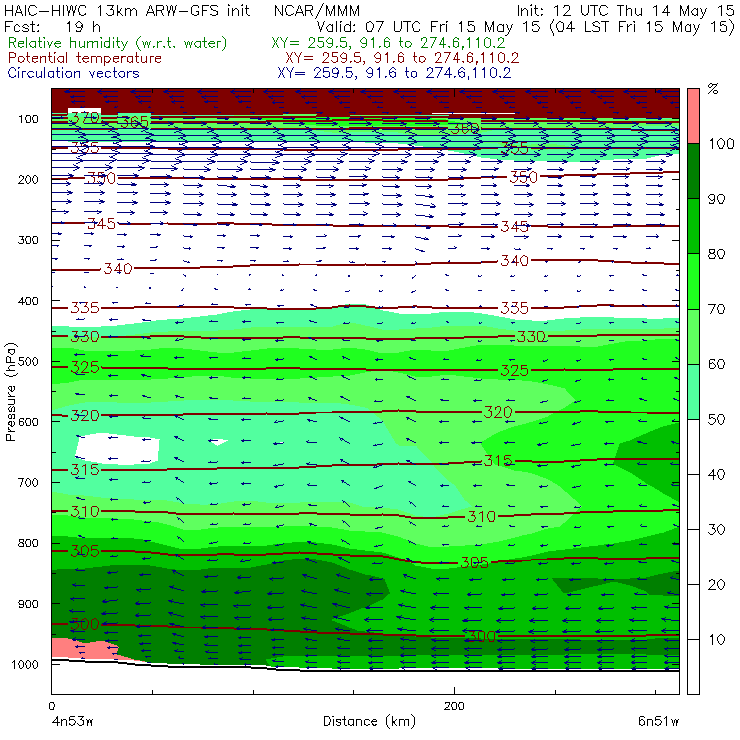Click the '0' distance axis tick label

point(51,706)
